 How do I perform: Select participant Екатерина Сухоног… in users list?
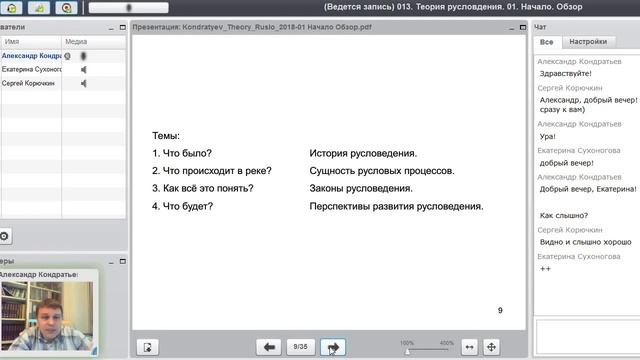point(31,70)
